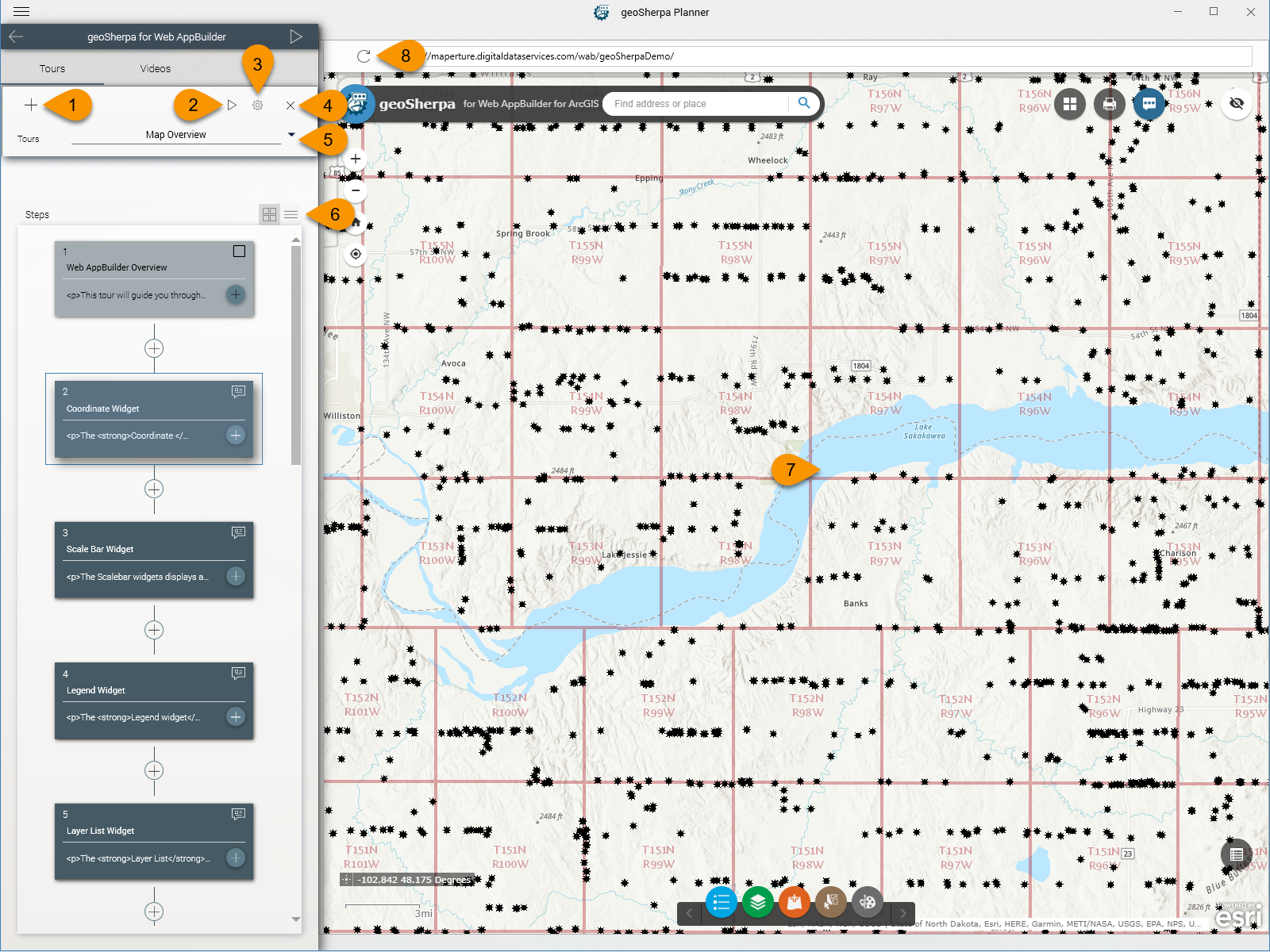
Task: Click the steps list scrollbar thumb
Action: click(x=296, y=355)
